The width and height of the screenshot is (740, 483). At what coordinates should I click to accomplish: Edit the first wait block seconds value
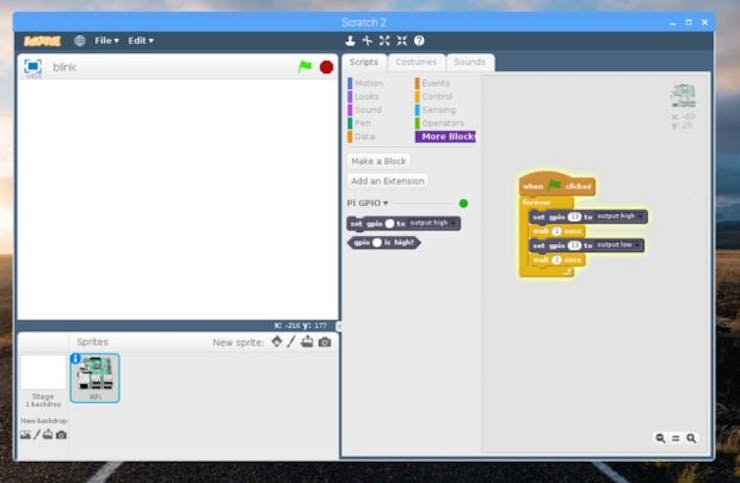[x=557, y=231]
